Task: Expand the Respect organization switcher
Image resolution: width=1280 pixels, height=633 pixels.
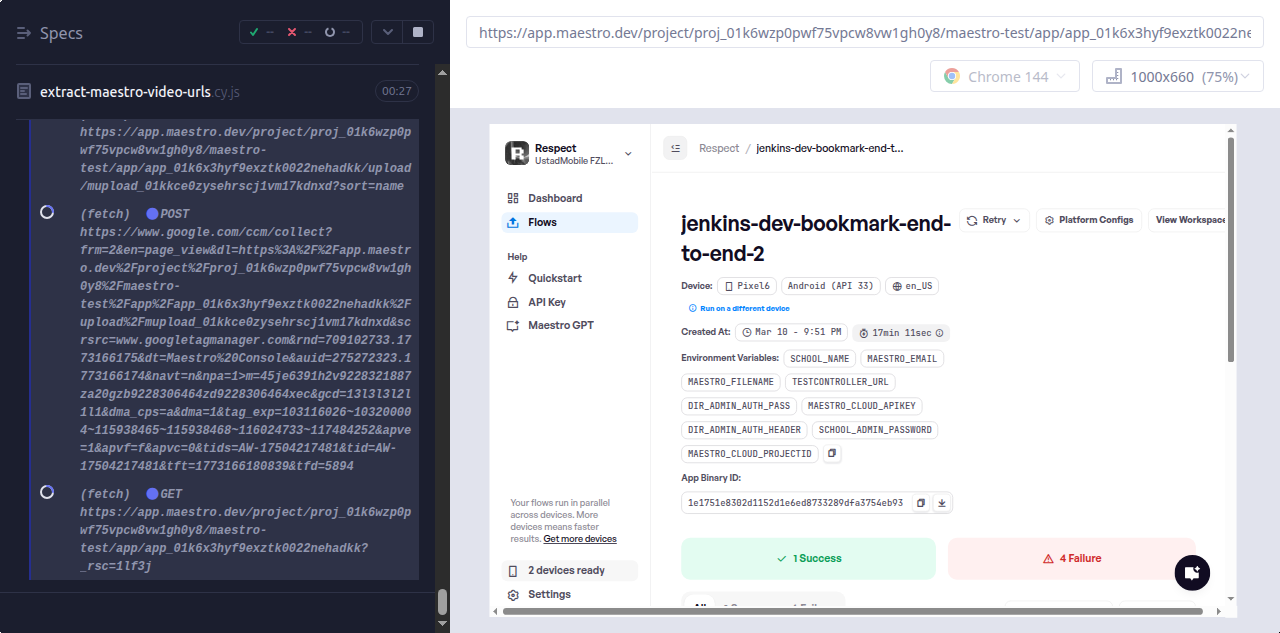Action: 628,154
